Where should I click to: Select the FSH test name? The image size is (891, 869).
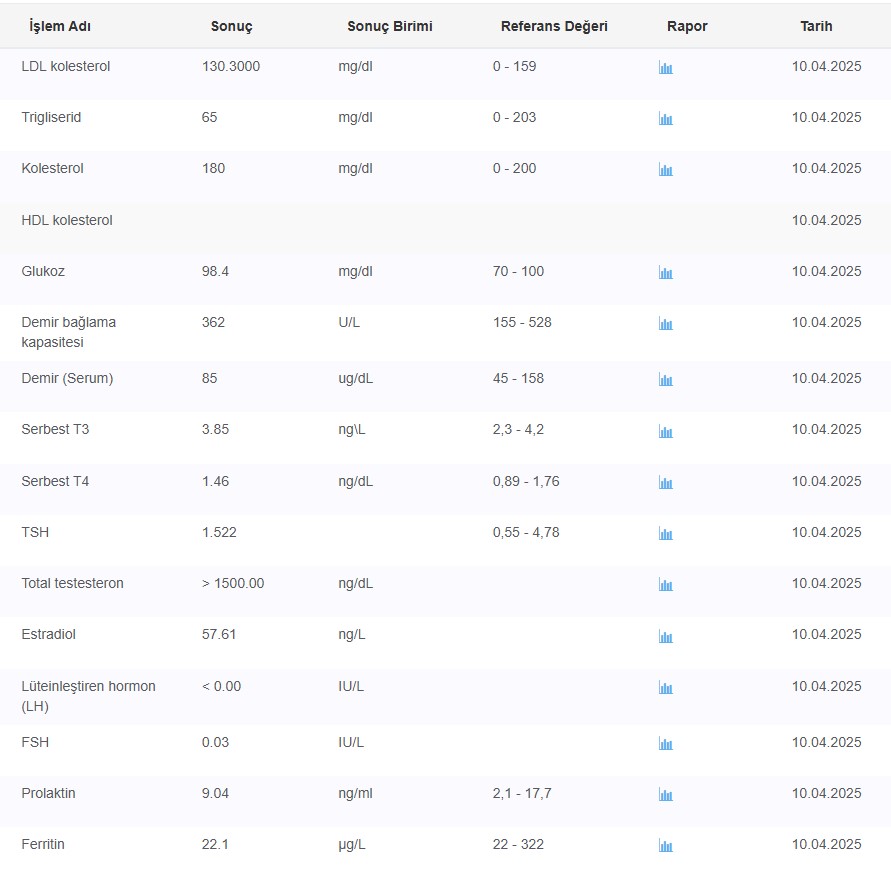tap(35, 742)
